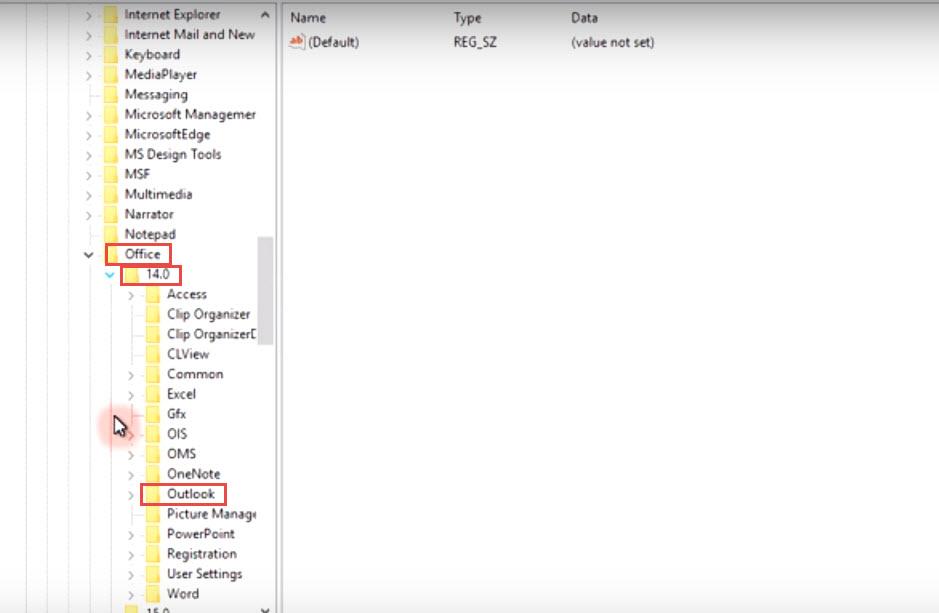Click the MediaPlayer folder icon
939x613 pixels.
click(111, 75)
